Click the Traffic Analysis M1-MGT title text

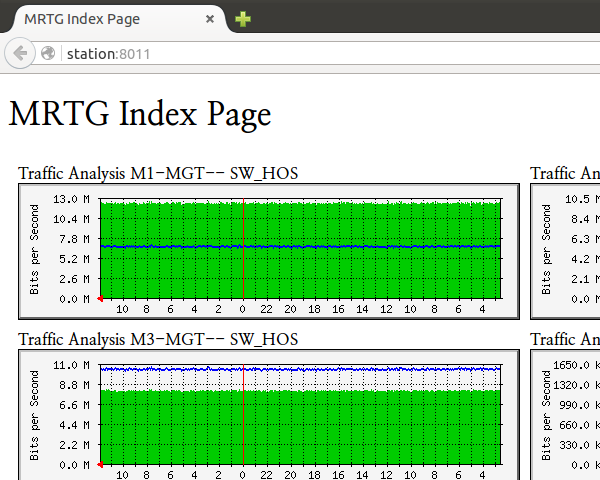point(158,174)
